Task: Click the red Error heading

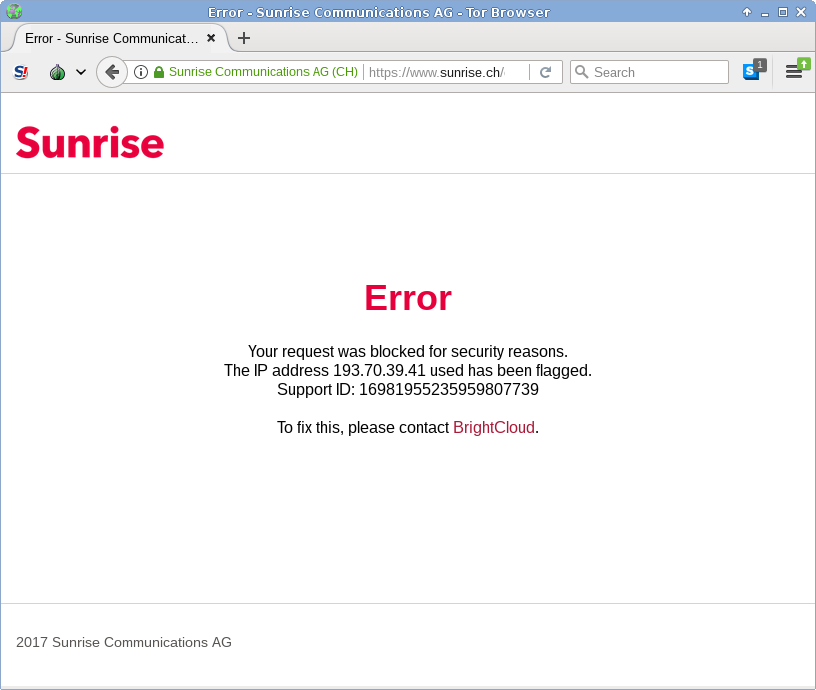Action: [408, 298]
